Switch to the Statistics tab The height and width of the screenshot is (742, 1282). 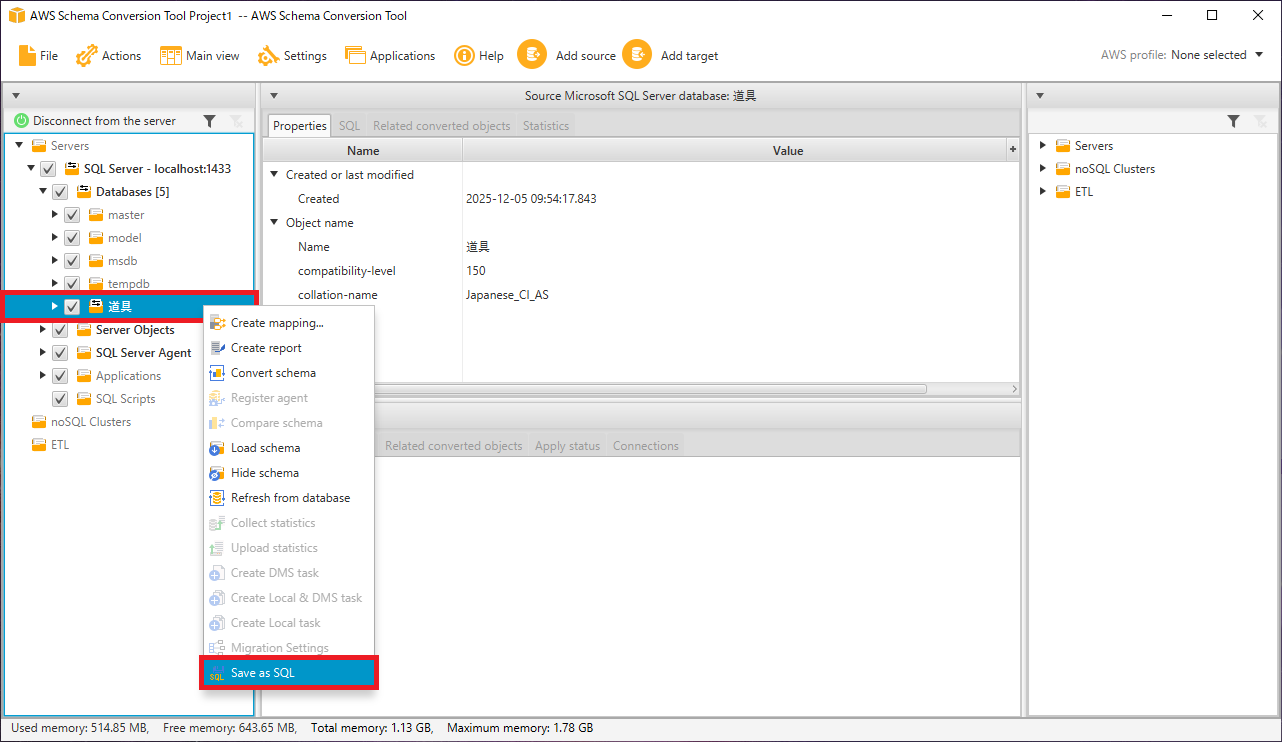tap(546, 126)
